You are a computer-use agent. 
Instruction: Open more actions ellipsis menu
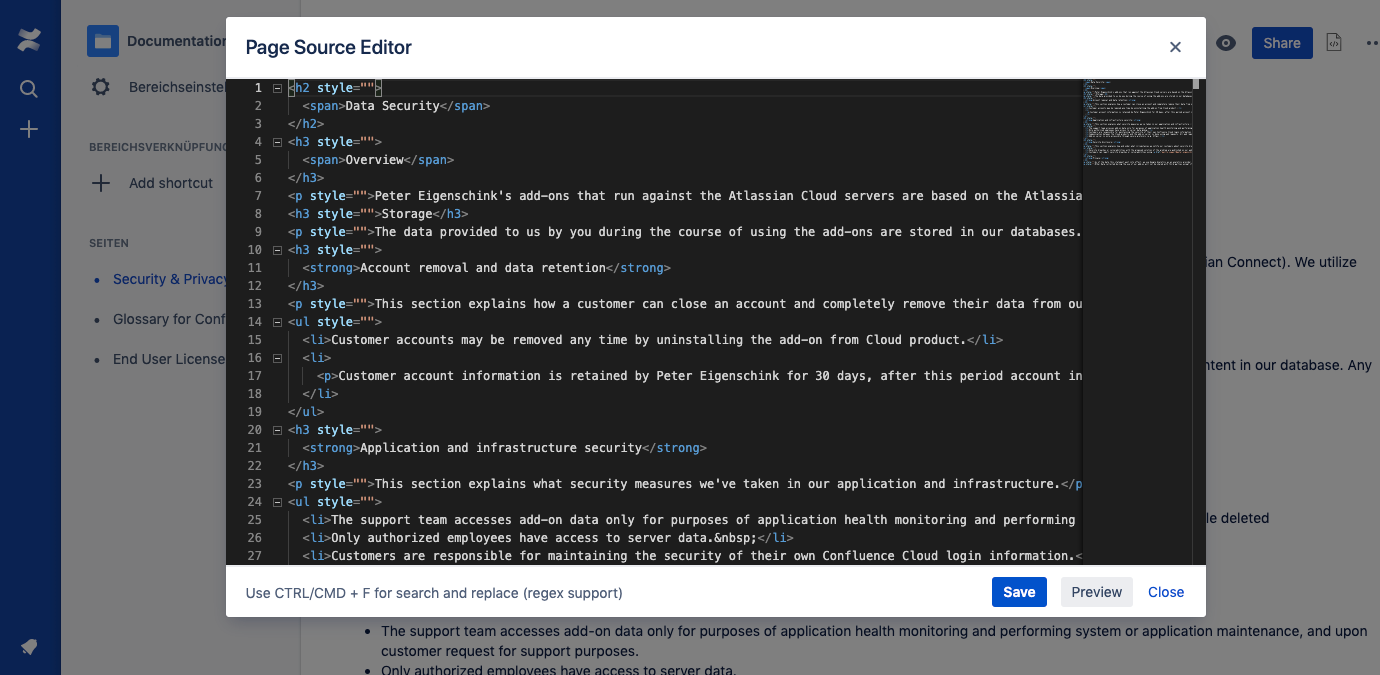(x=1371, y=43)
